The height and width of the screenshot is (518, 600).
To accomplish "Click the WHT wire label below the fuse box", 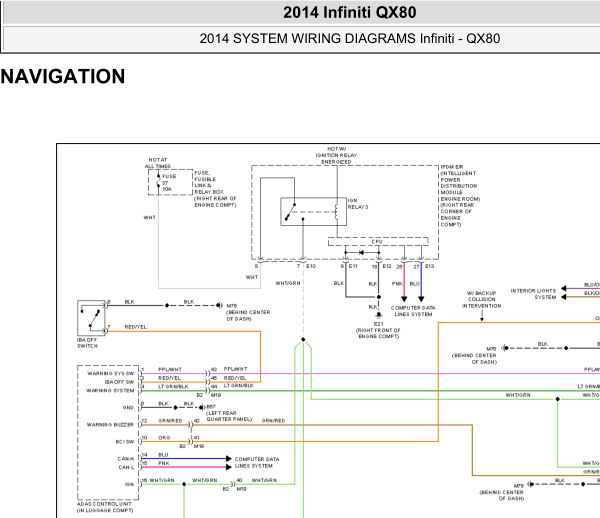I will [149, 217].
